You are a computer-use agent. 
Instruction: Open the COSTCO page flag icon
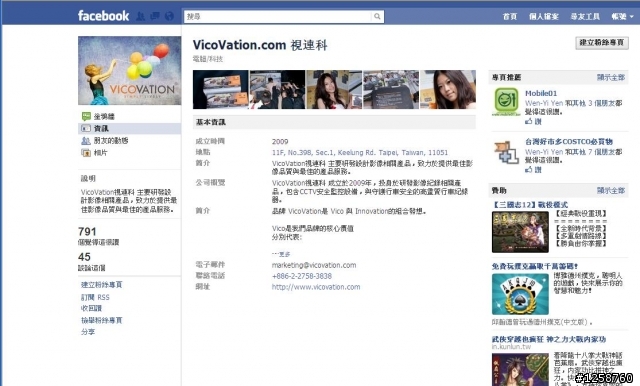[506, 152]
